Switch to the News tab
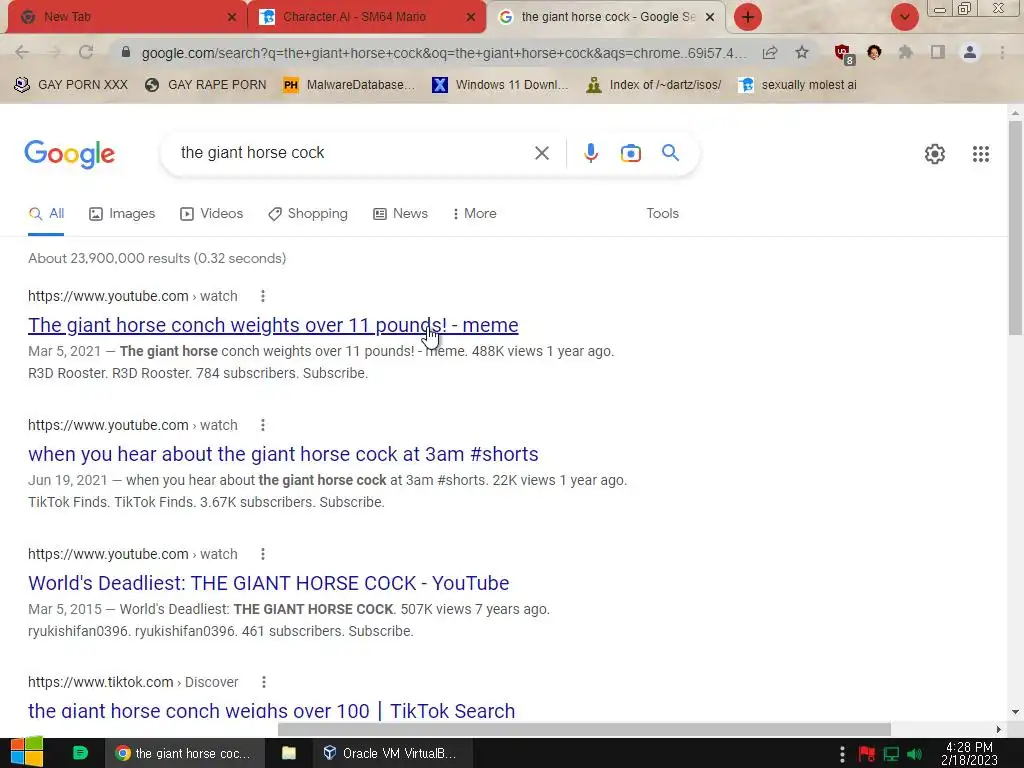1024x768 pixels. 400,214
